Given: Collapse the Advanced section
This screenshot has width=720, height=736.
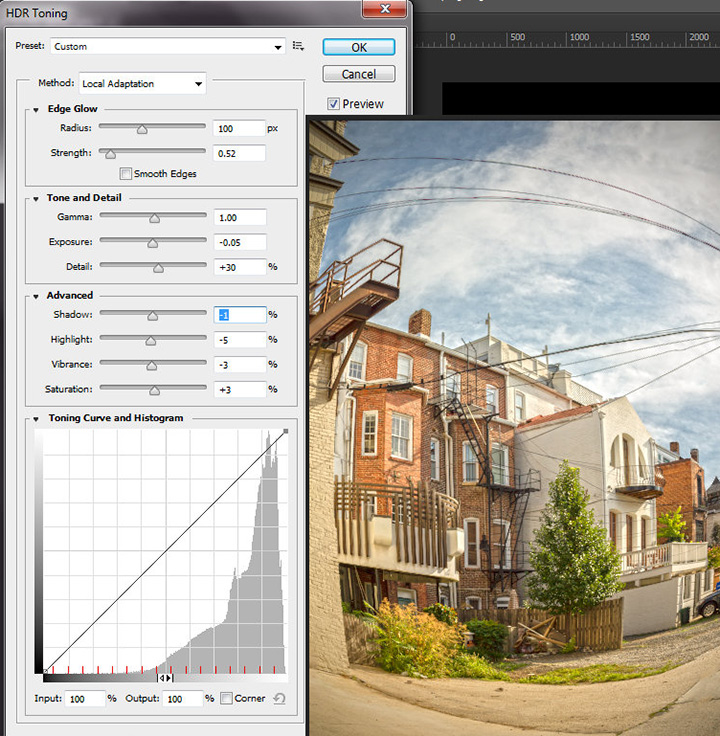Looking at the screenshot, I should [37, 295].
